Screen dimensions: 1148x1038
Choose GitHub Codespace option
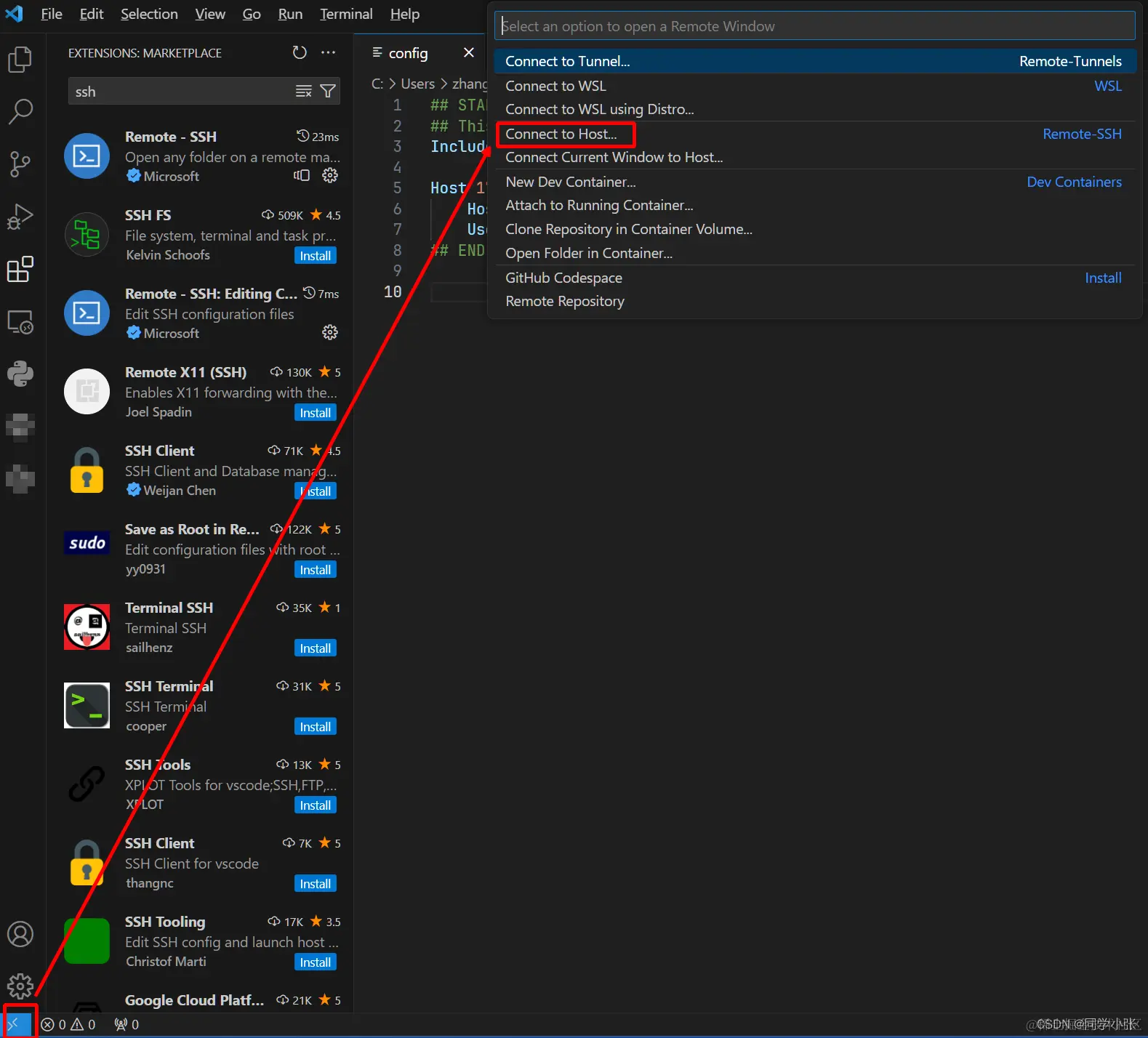[814, 278]
